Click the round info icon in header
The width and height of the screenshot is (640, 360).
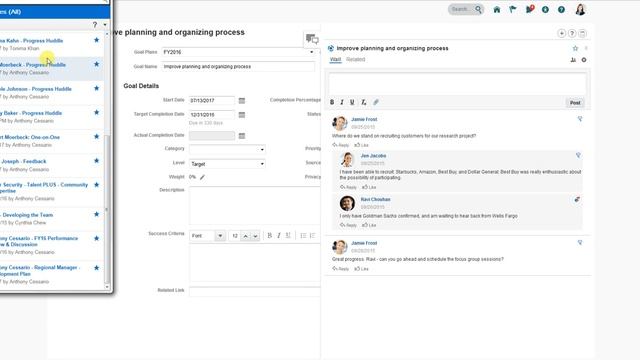pyautogui.click(x=545, y=9)
